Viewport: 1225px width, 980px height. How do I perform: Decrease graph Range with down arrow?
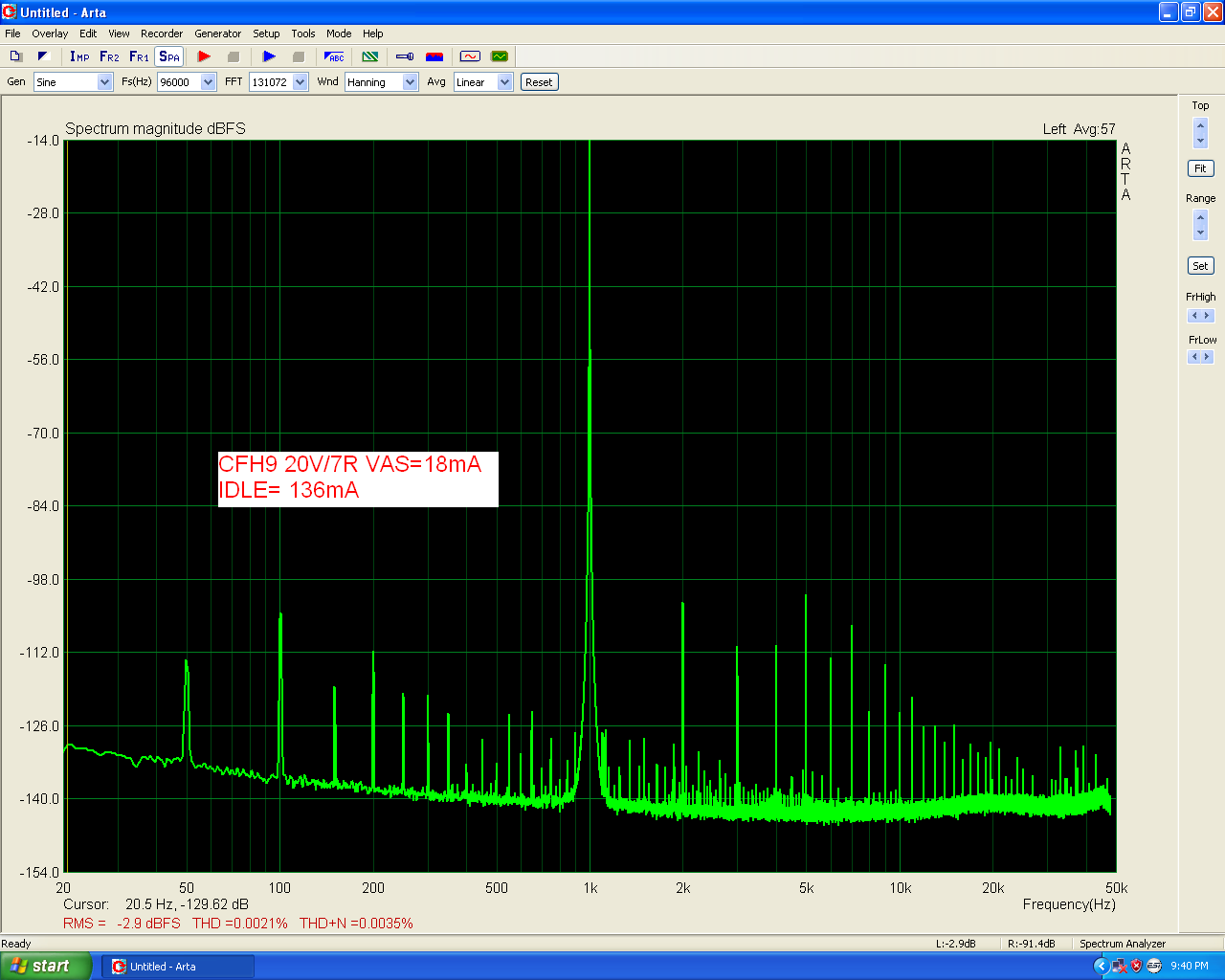click(x=1200, y=233)
